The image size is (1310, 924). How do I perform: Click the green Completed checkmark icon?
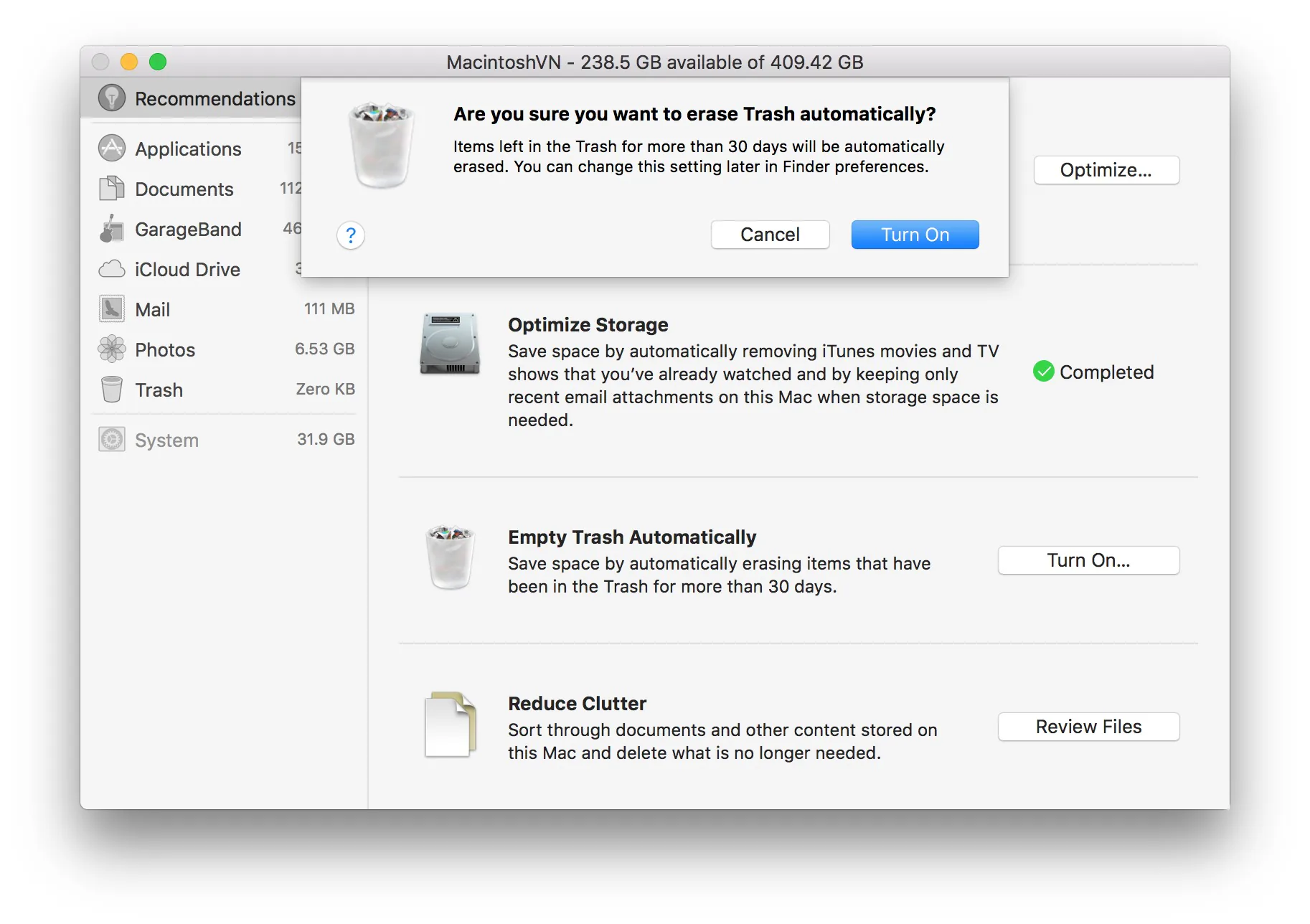[1043, 372]
